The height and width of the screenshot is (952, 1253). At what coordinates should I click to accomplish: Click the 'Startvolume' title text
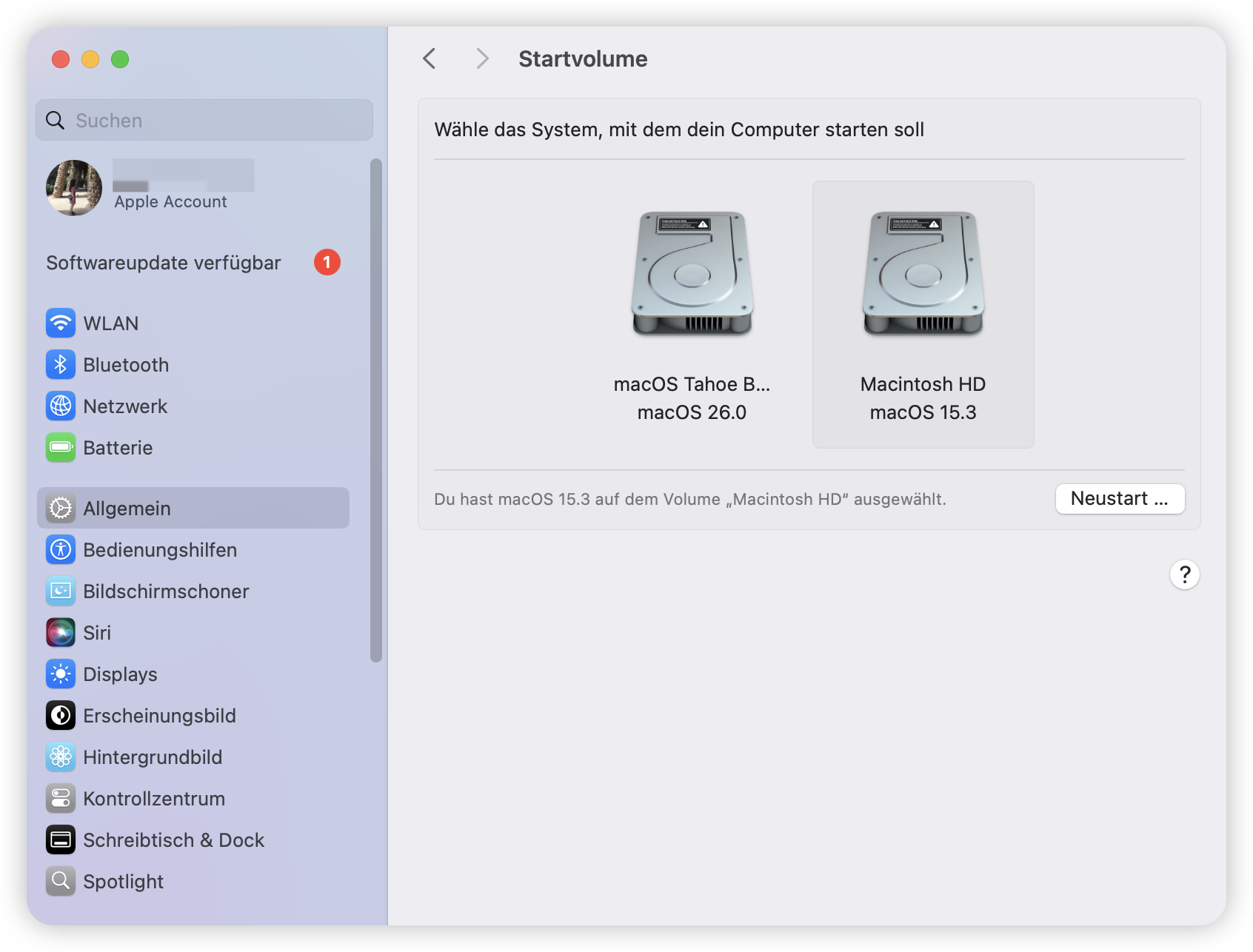pyautogui.click(x=583, y=59)
